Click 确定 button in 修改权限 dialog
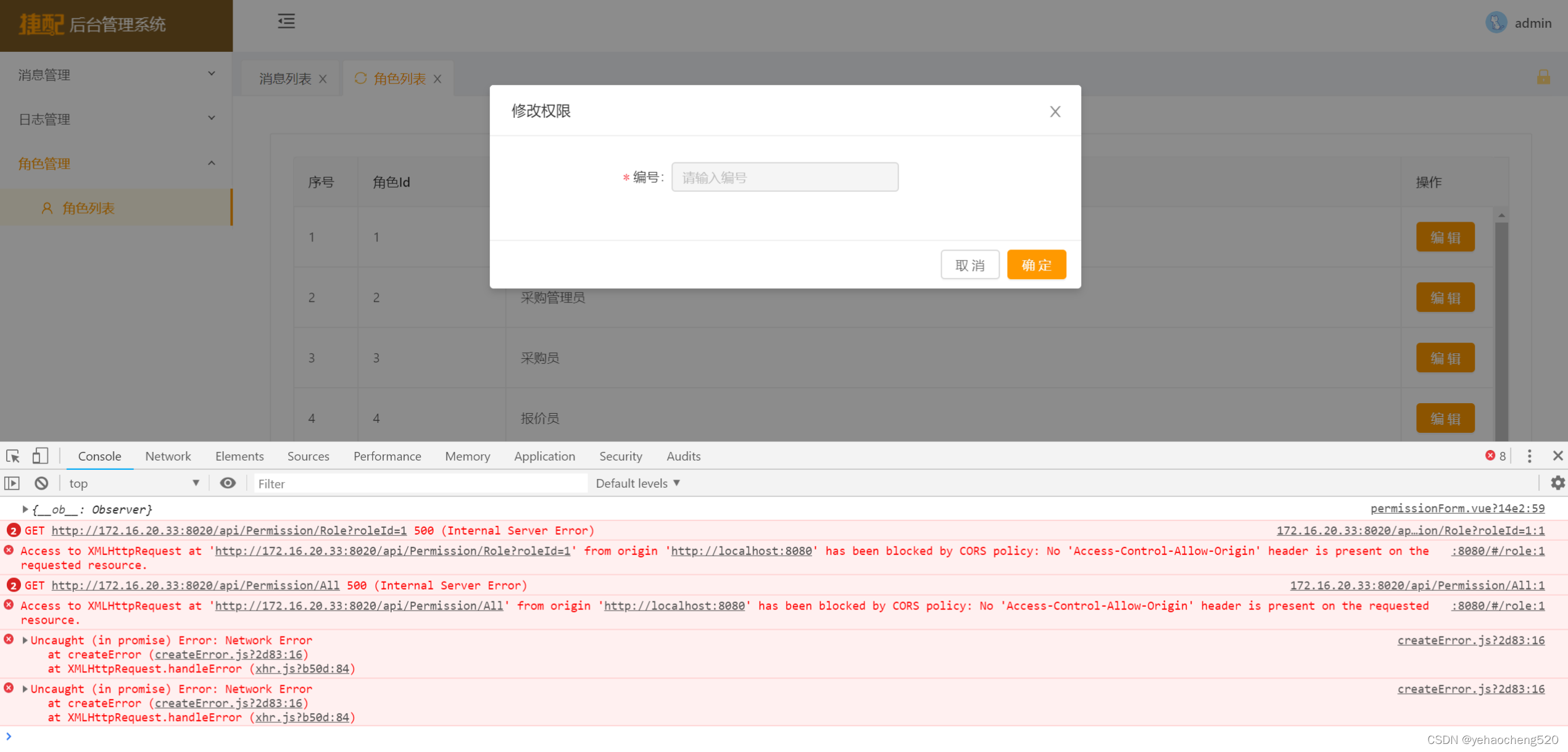 coord(1038,264)
